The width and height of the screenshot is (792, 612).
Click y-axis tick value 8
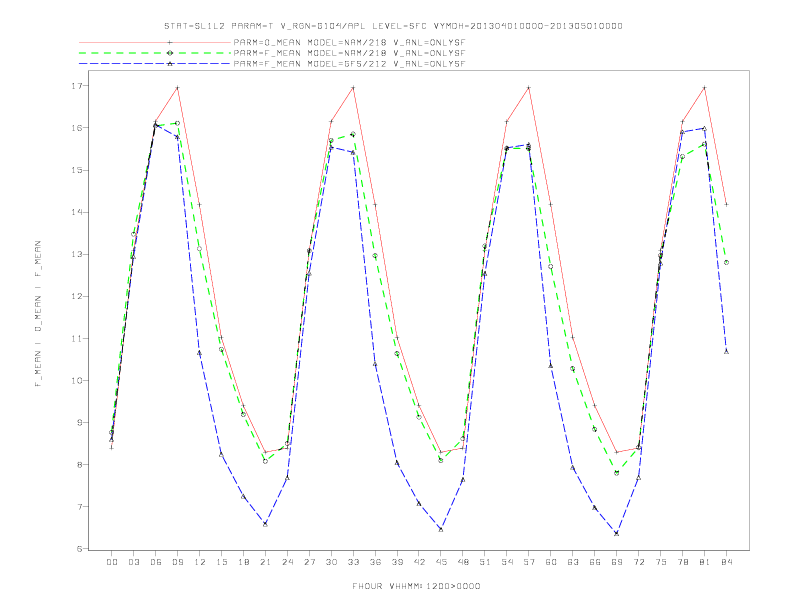pyautogui.click(x=79, y=465)
